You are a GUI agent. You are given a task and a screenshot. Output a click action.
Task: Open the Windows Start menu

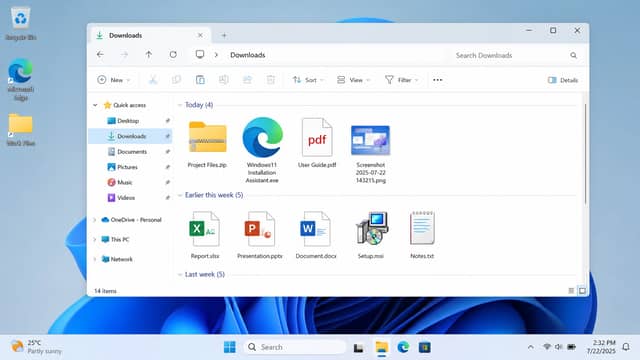pyautogui.click(x=230, y=347)
